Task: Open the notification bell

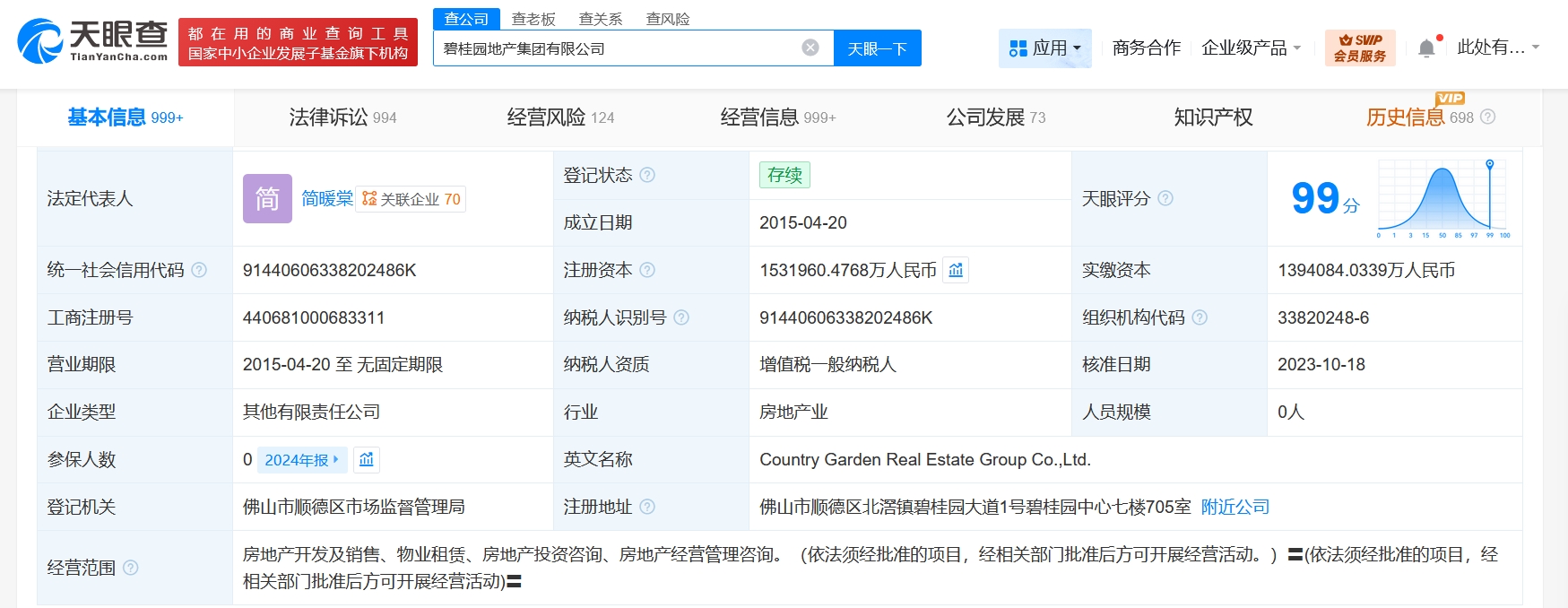Action: coord(1426,48)
